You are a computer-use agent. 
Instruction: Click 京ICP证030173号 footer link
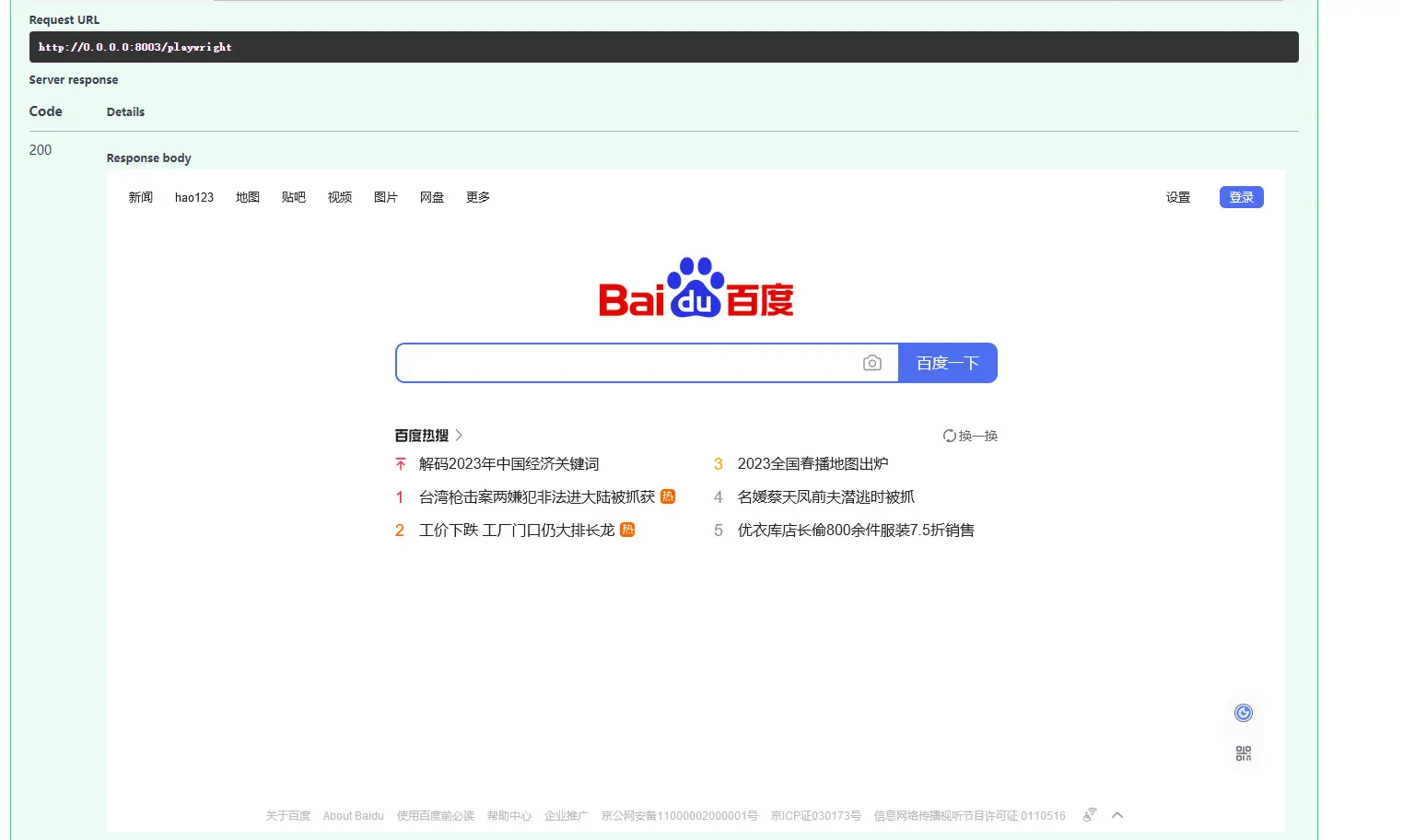click(x=816, y=816)
